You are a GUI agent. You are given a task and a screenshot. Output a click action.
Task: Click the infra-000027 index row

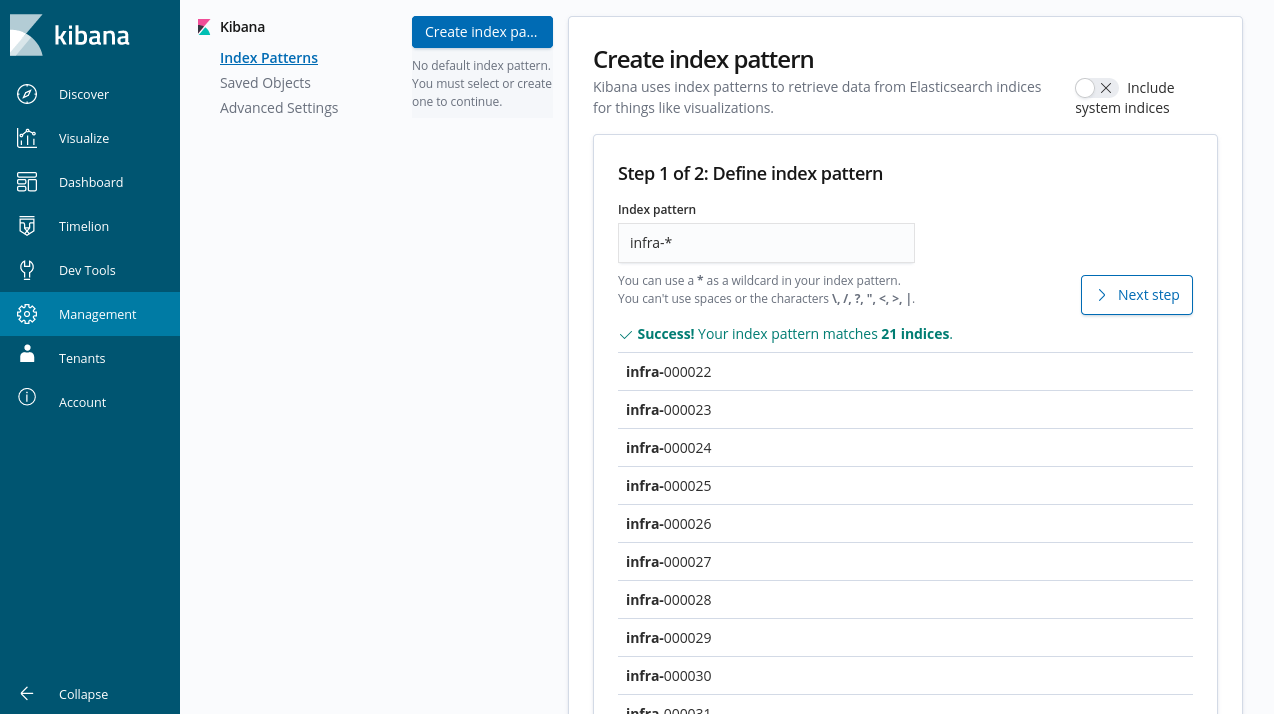[905, 562]
